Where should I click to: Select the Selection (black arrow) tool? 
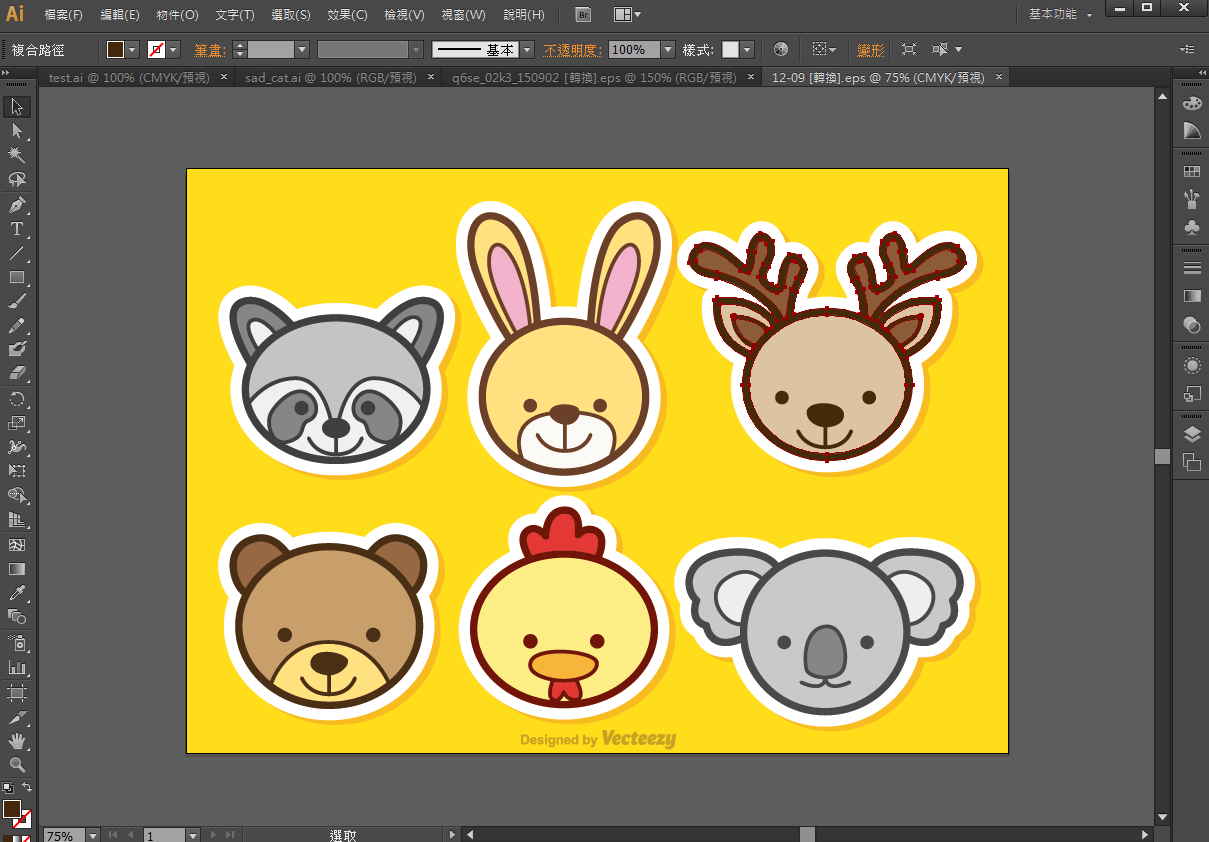[17, 107]
